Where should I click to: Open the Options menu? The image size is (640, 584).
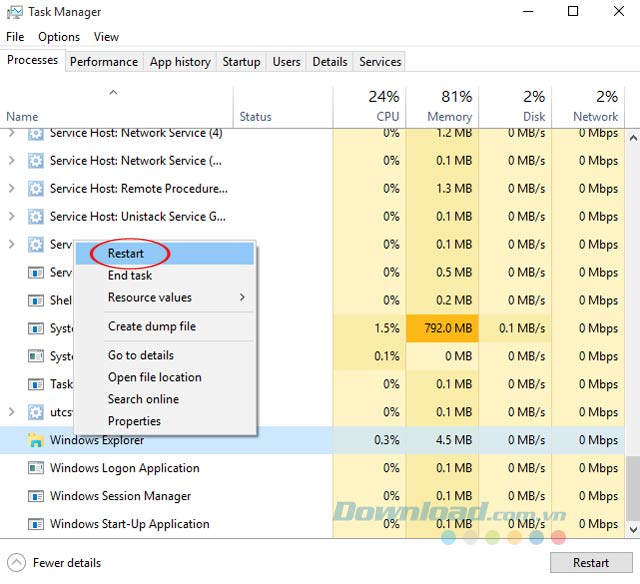pos(59,37)
